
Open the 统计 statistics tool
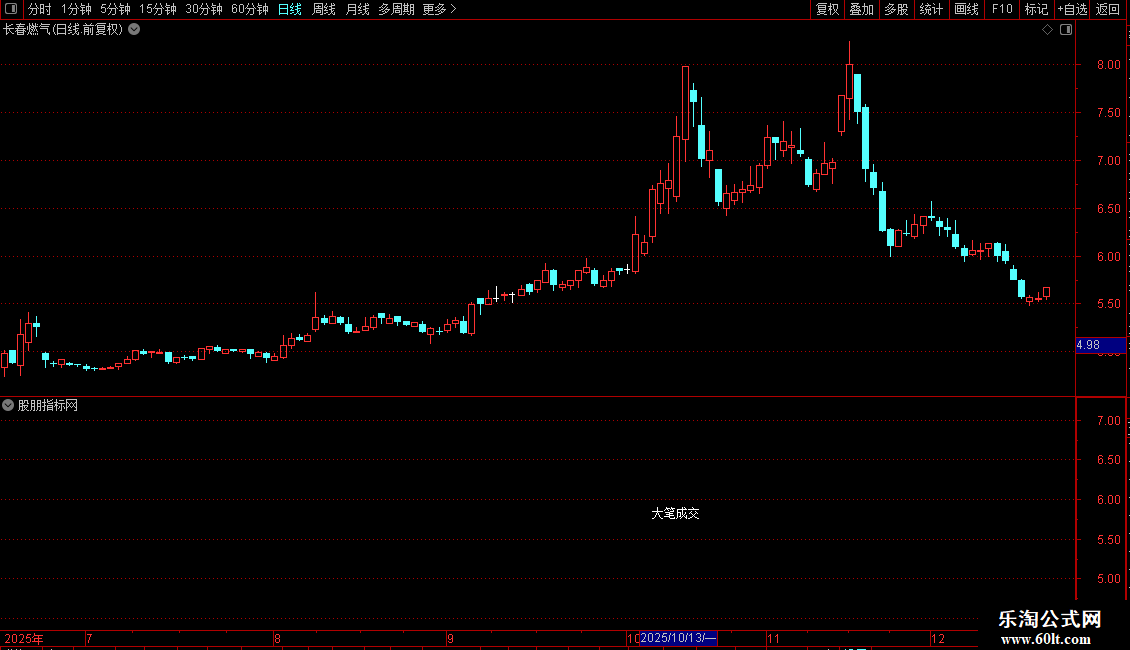point(931,9)
